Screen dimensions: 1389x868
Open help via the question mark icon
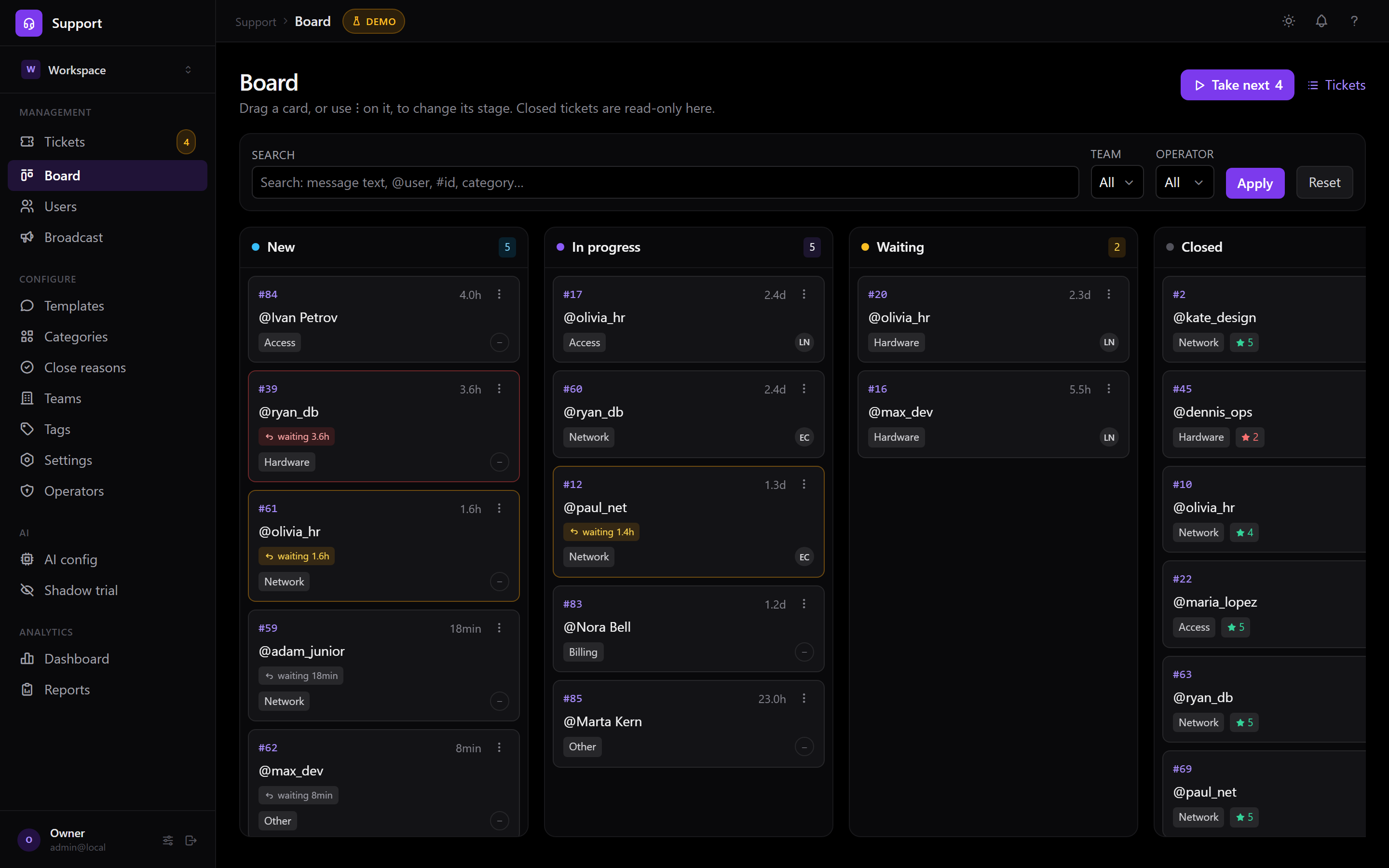point(1354,21)
